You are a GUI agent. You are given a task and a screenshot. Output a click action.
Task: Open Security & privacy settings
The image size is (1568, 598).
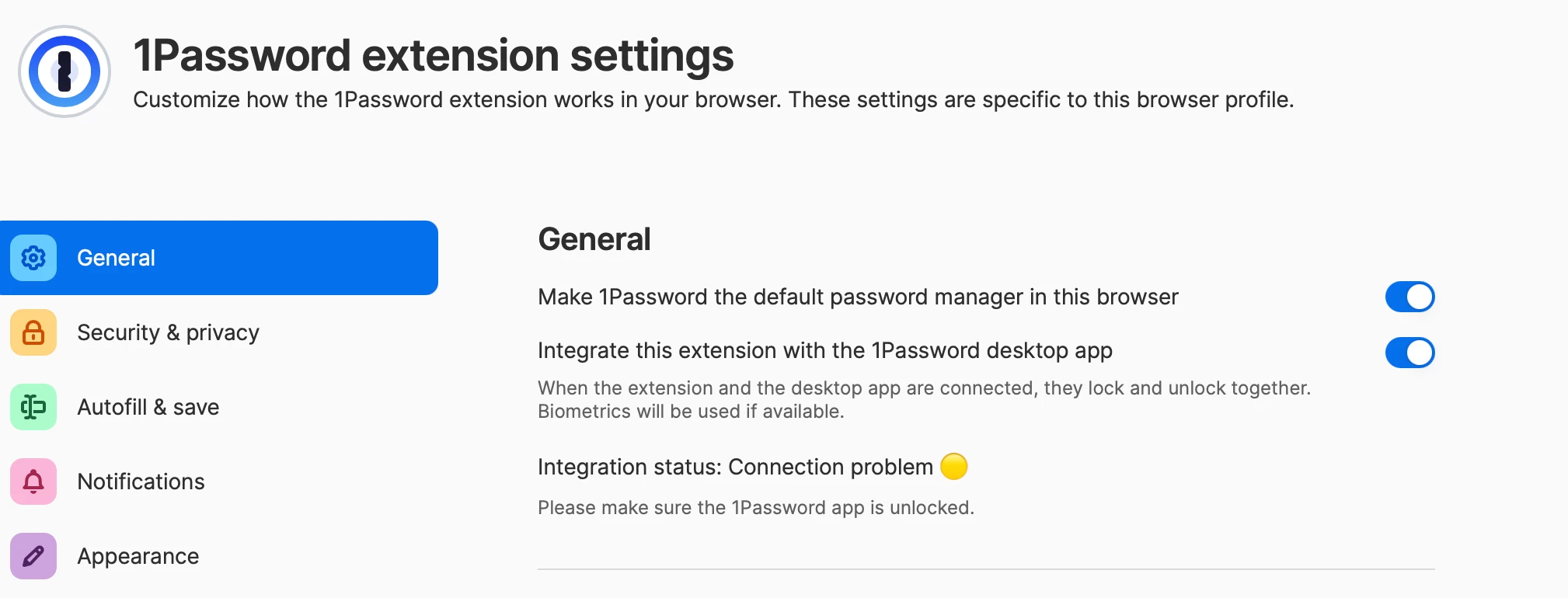click(168, 332)
